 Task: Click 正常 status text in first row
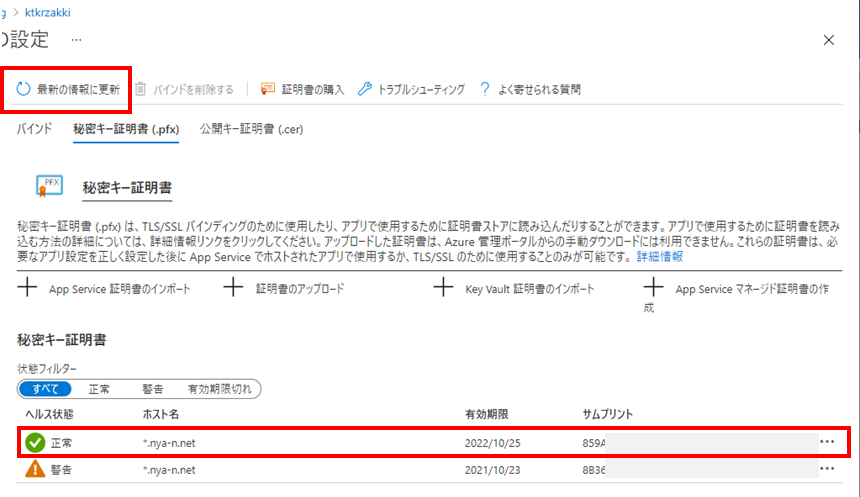(61, 443)
